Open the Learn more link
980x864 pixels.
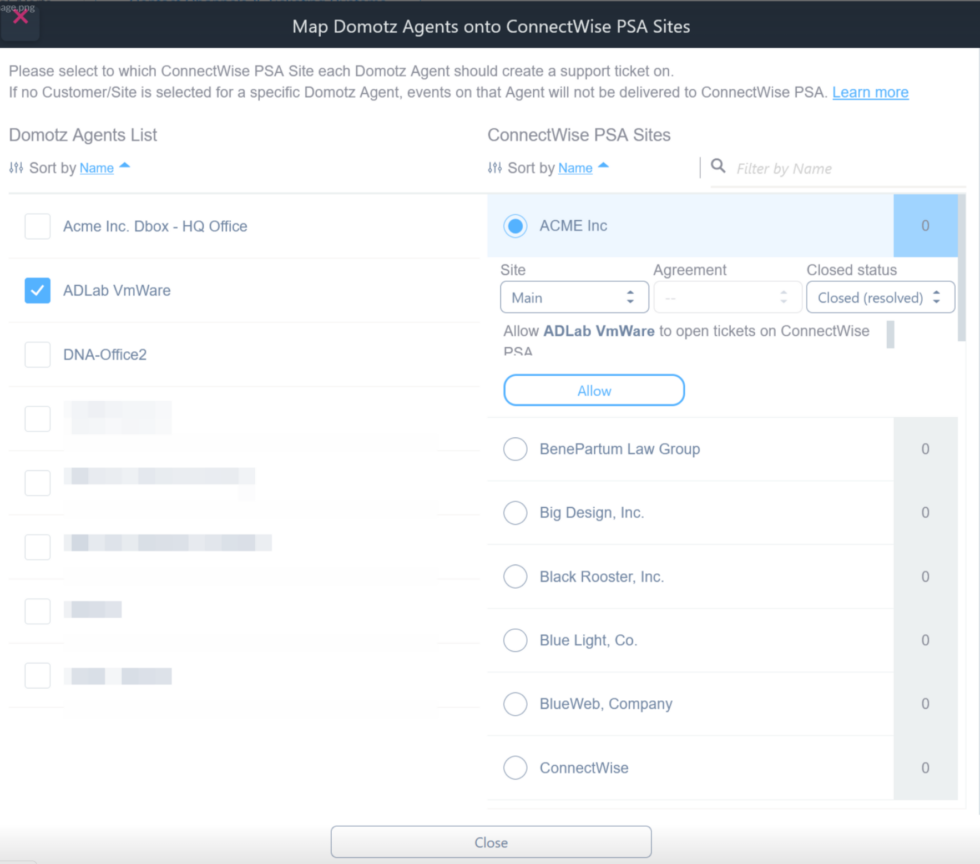870,92
